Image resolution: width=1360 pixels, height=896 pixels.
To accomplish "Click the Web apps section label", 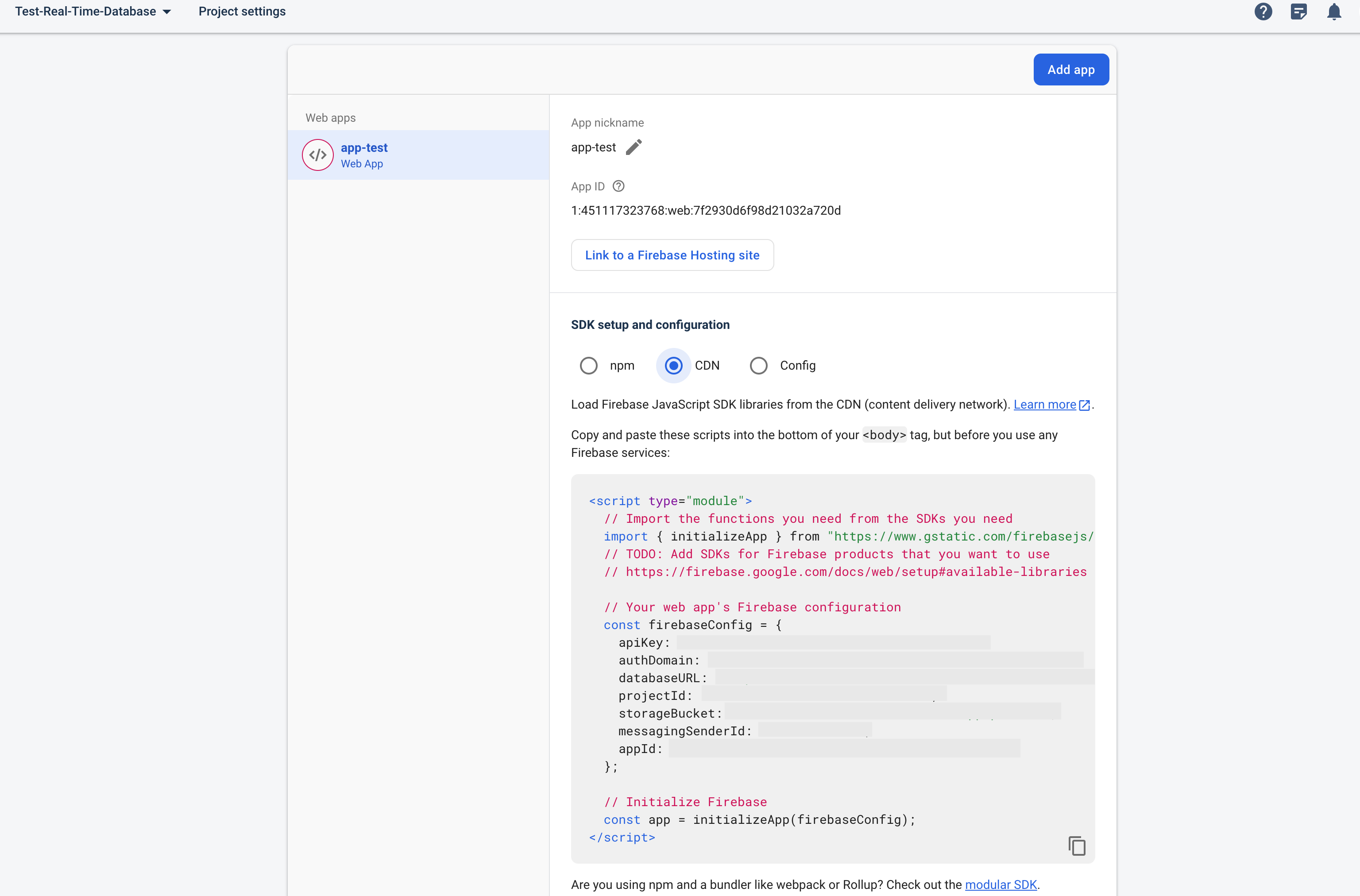I will click(x=330, y=118).
